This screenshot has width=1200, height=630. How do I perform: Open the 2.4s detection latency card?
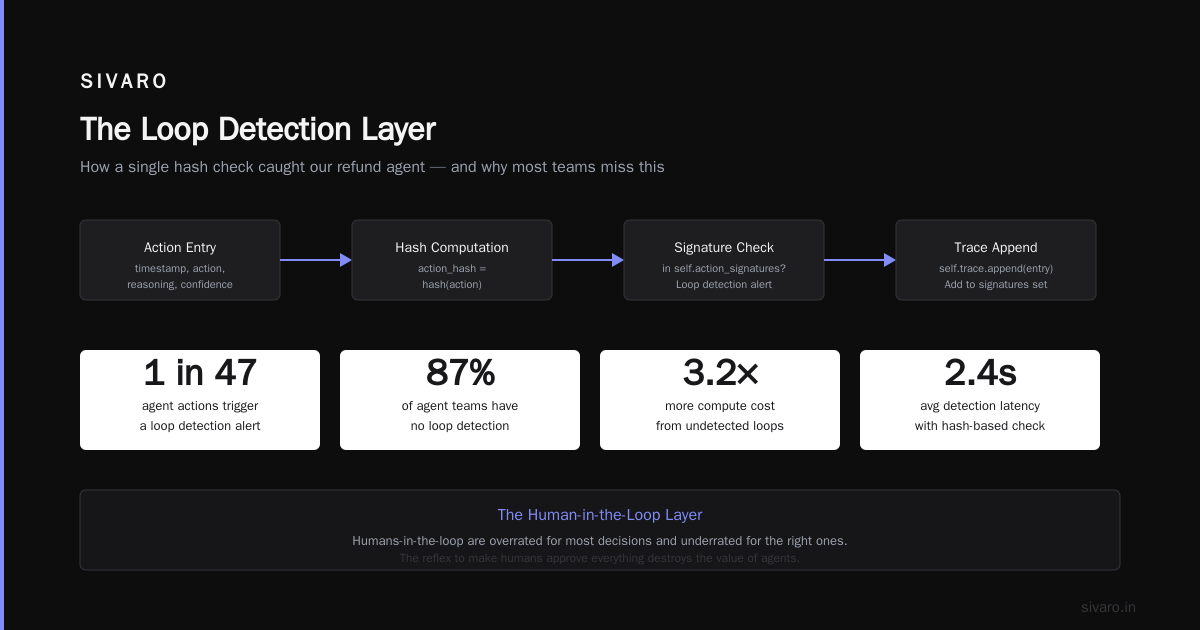point(980,400)
